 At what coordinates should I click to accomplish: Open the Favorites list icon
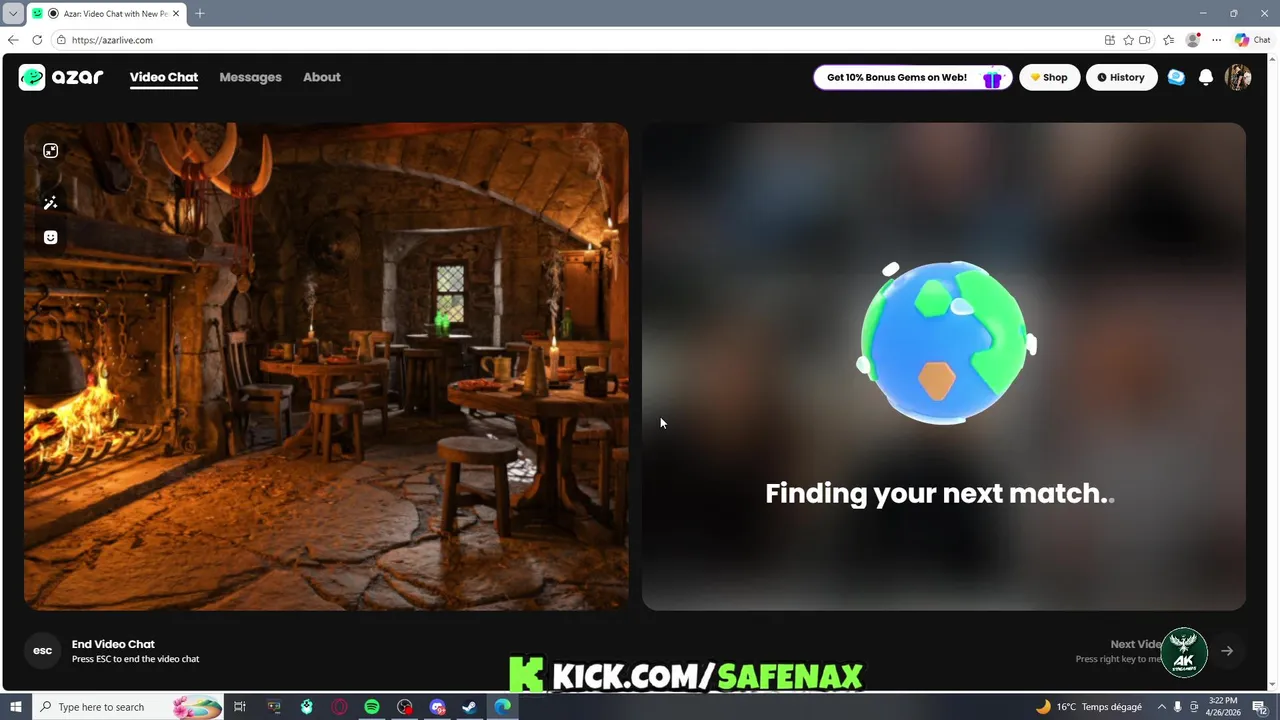tap(1169, 40)
